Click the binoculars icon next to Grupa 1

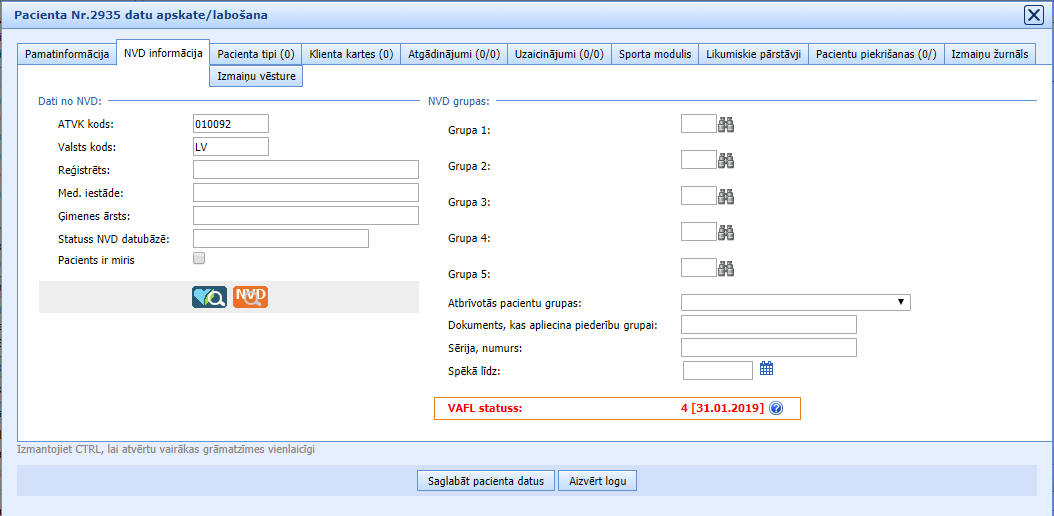click(x=726, y=124)
